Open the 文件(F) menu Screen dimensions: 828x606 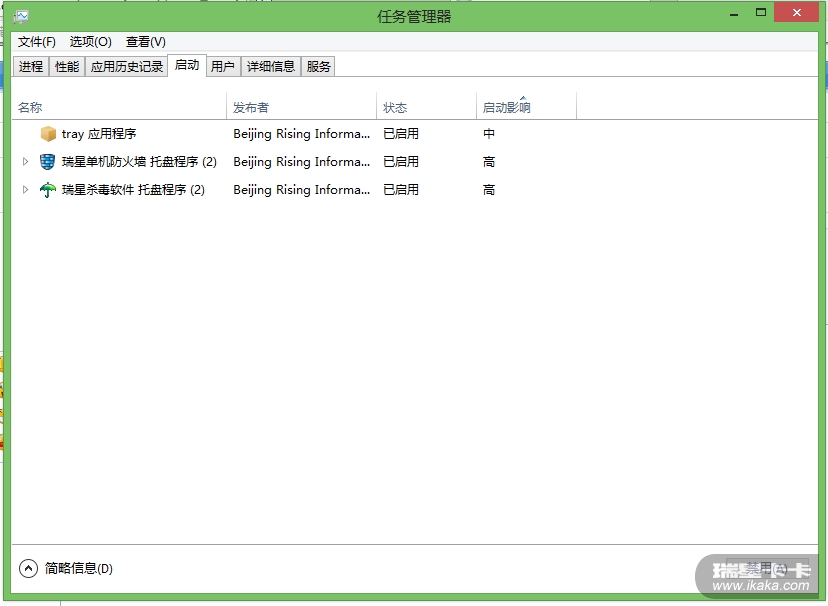click(x=36, y=42)
